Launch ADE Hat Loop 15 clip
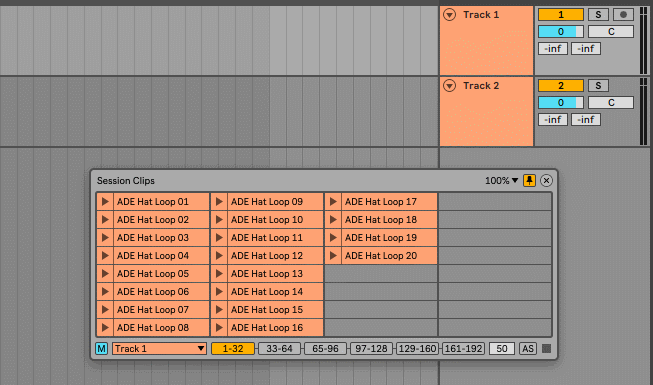Viewport: 653px width, 385px height. tap(219, 310)
